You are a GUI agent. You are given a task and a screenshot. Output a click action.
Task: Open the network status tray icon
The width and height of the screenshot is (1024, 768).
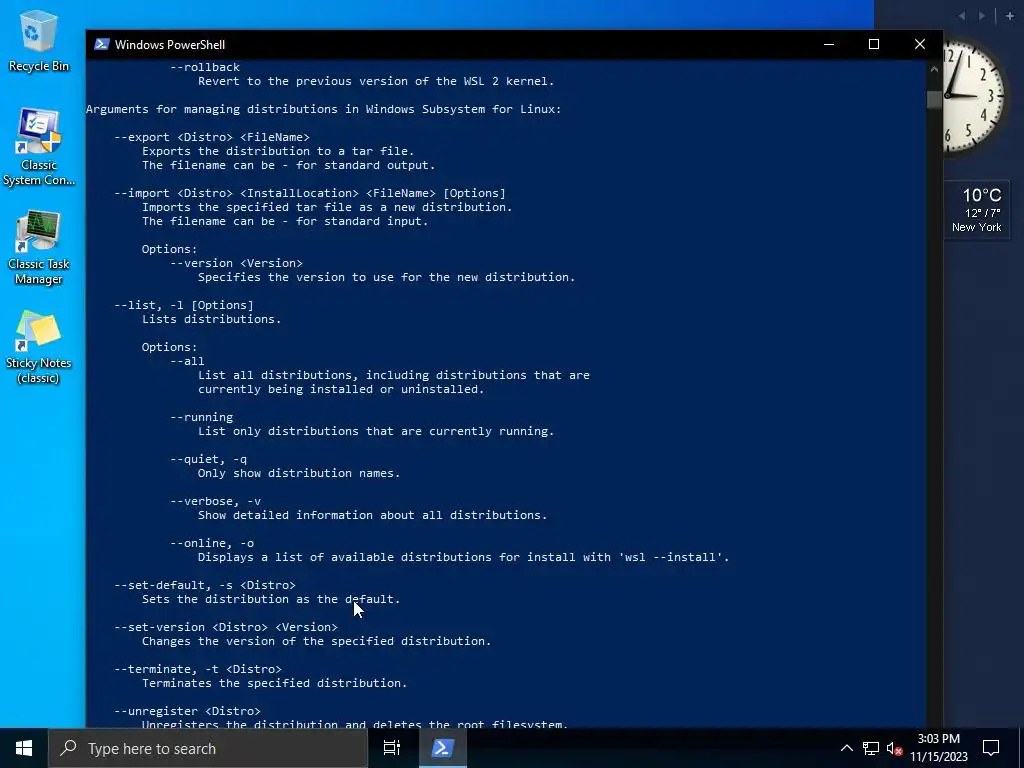pos(871,748)
